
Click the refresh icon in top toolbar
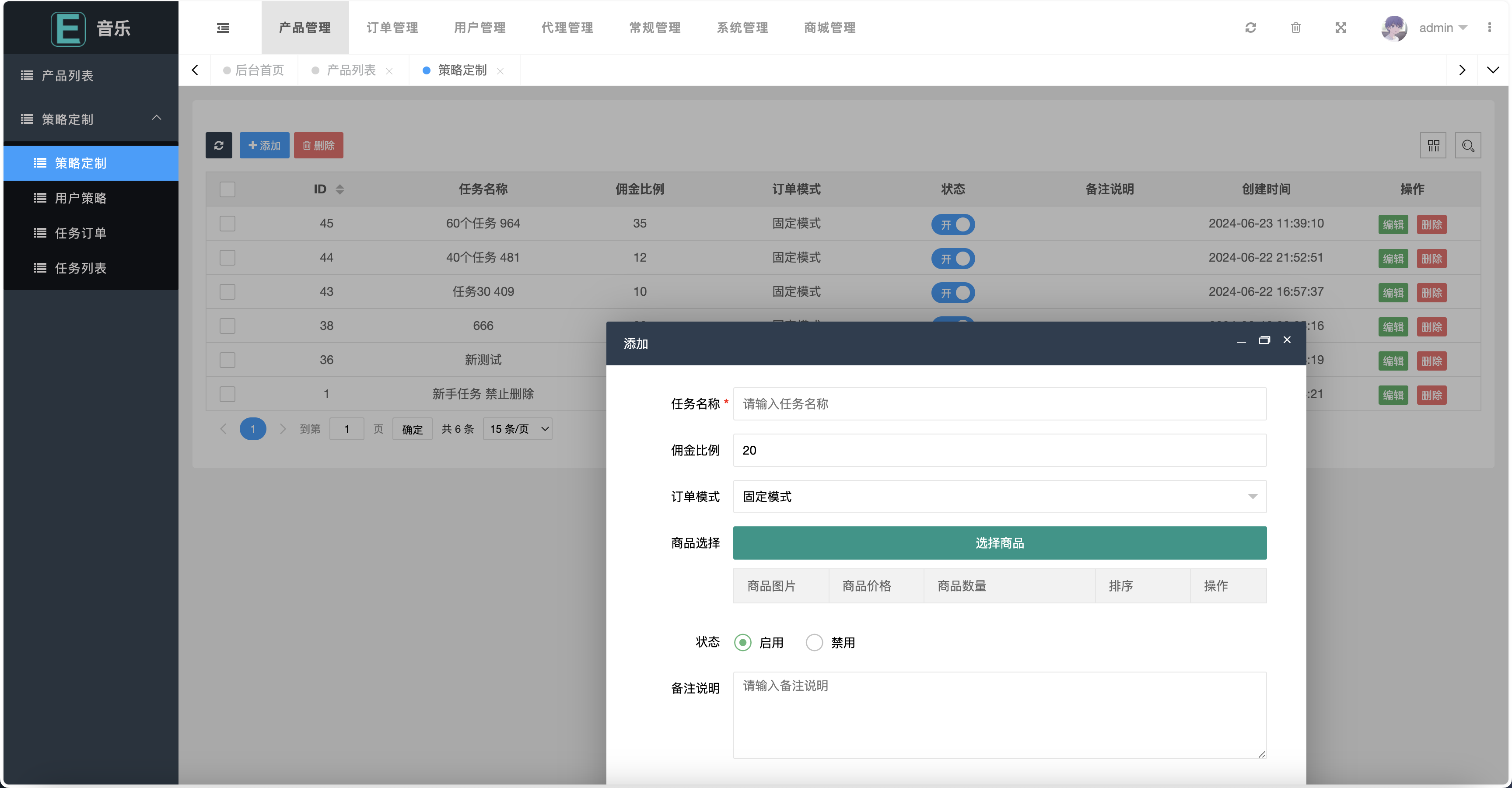point(1251,28)
